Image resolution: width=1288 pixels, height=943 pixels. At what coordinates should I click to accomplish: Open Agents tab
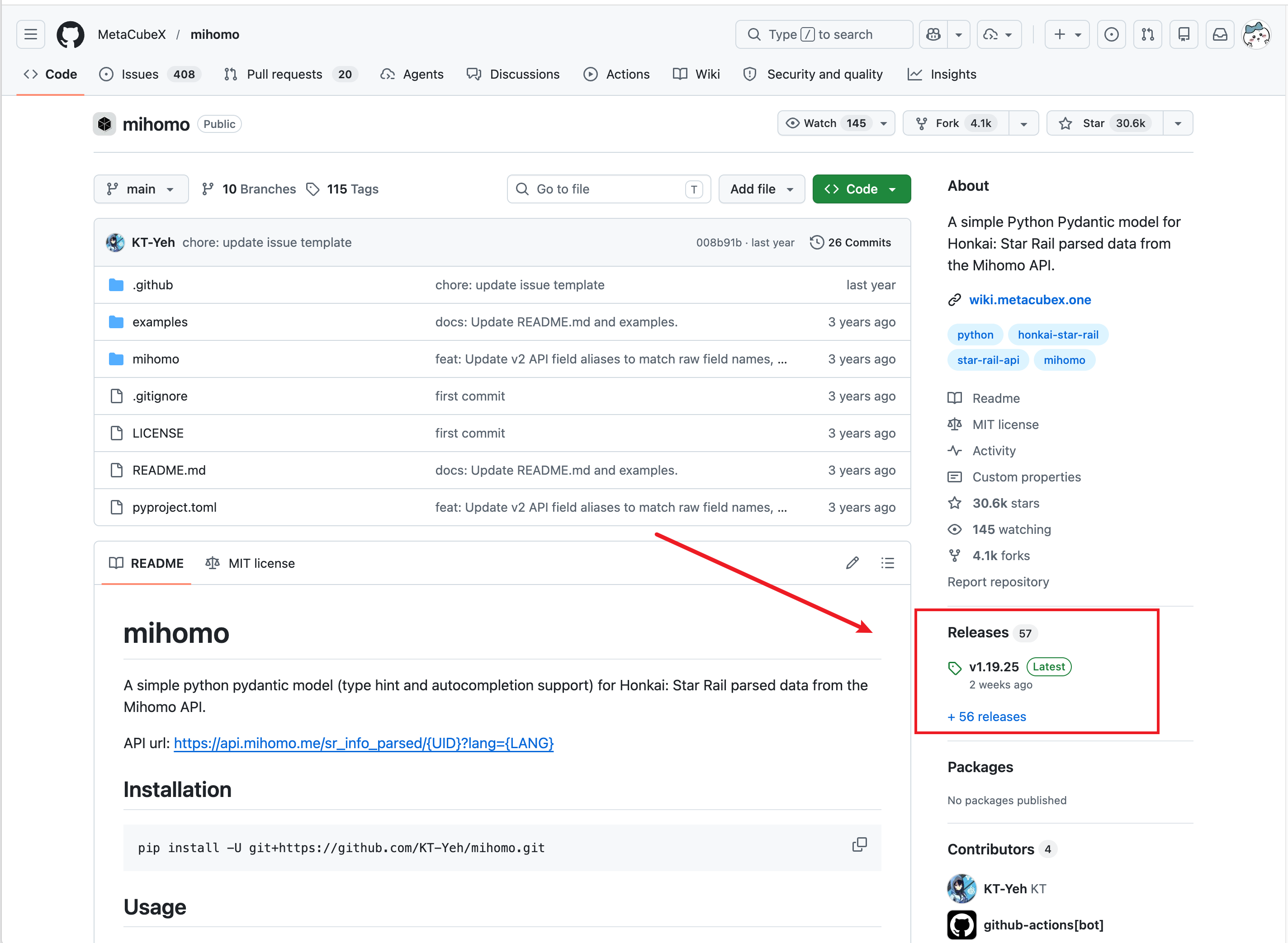pos(412,74)
